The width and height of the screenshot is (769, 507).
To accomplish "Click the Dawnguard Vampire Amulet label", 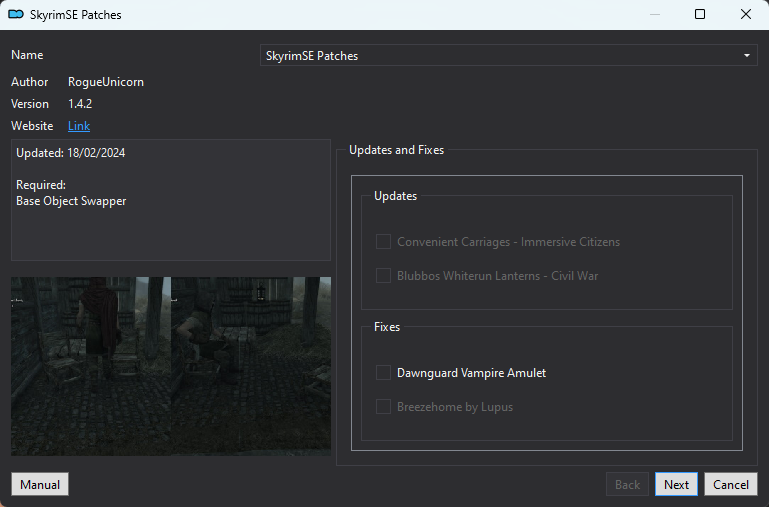I will 471,373.
